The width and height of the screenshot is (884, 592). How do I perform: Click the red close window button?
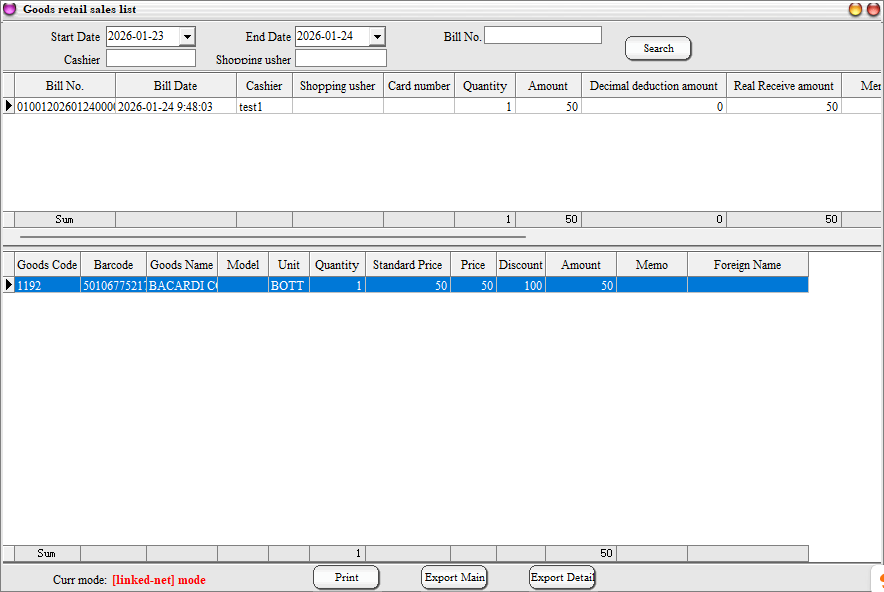pos(873,9)
